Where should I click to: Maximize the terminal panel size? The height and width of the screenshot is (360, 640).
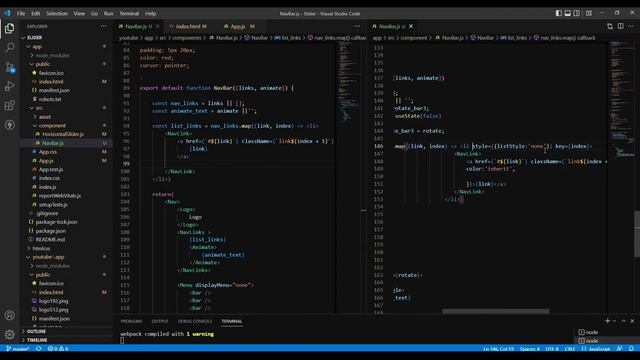[x=623, y=321]
